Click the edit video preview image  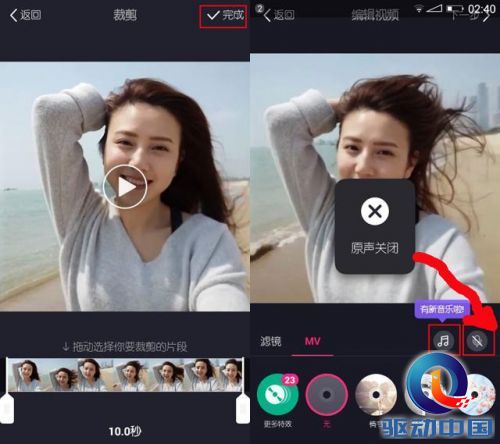click(375, 178)
